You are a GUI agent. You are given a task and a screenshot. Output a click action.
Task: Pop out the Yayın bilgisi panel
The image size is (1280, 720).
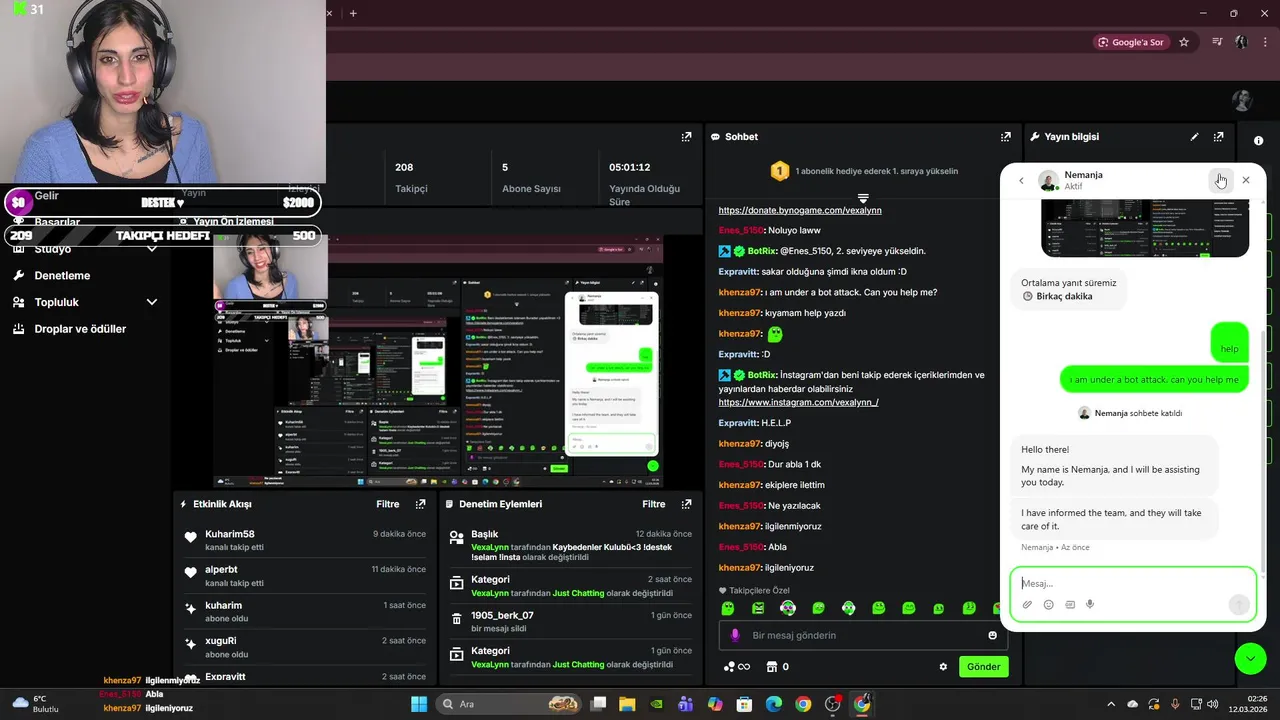tap(1218, 137)
